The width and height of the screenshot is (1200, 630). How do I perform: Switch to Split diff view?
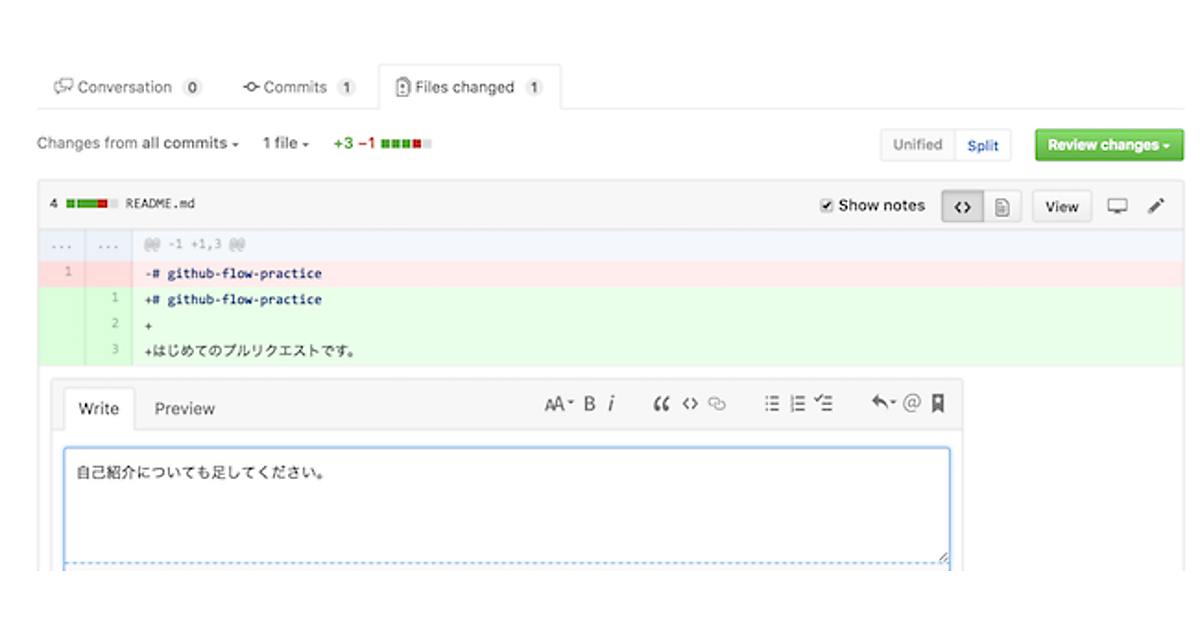[x=983, y=145]
